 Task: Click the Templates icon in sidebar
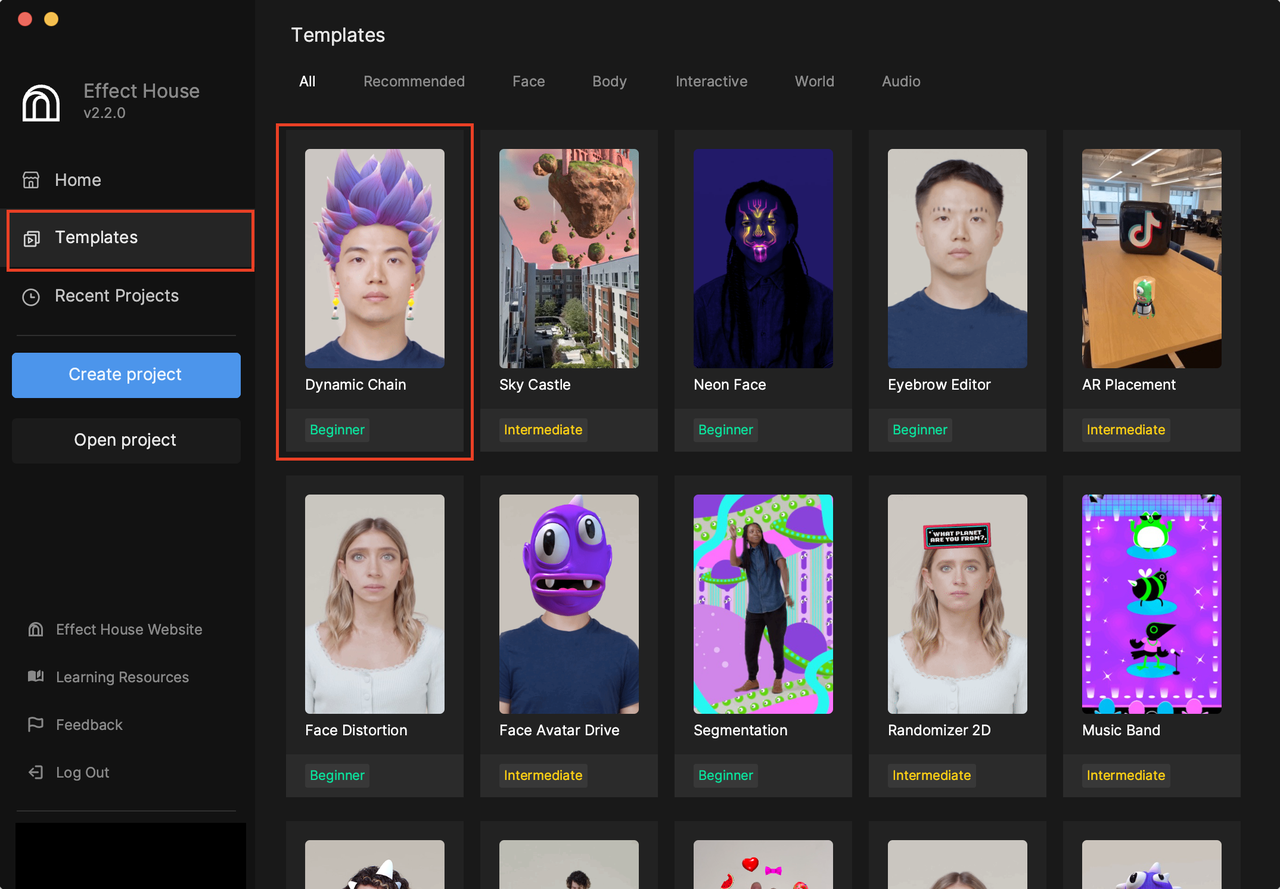coord(31,238)
